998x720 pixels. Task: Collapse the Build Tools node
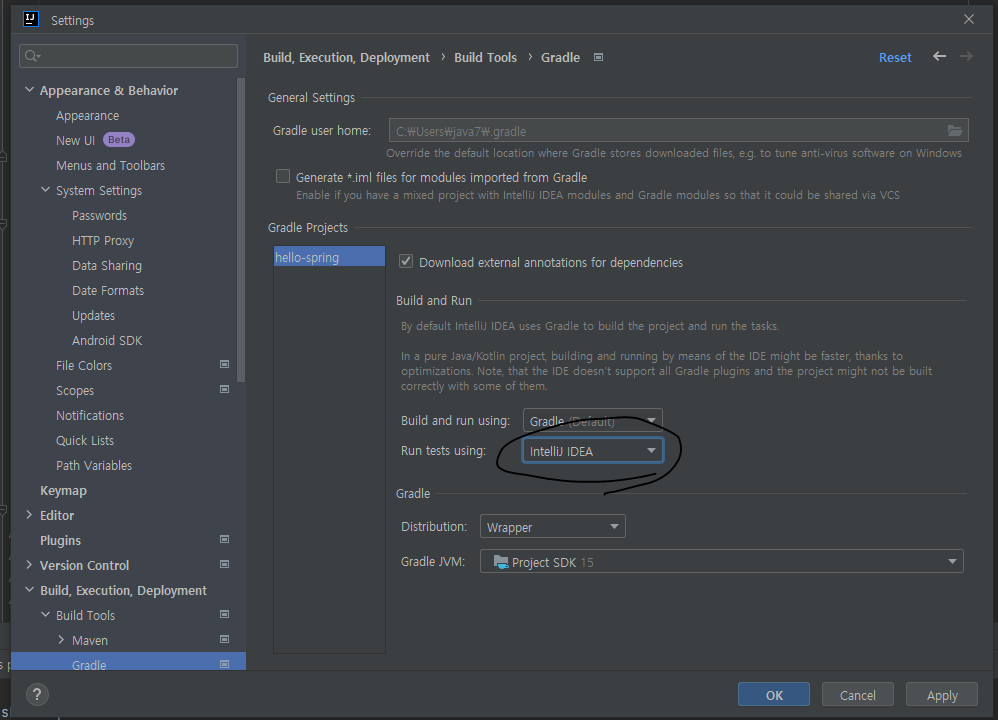pyautogui.click(x=45, y=615)
